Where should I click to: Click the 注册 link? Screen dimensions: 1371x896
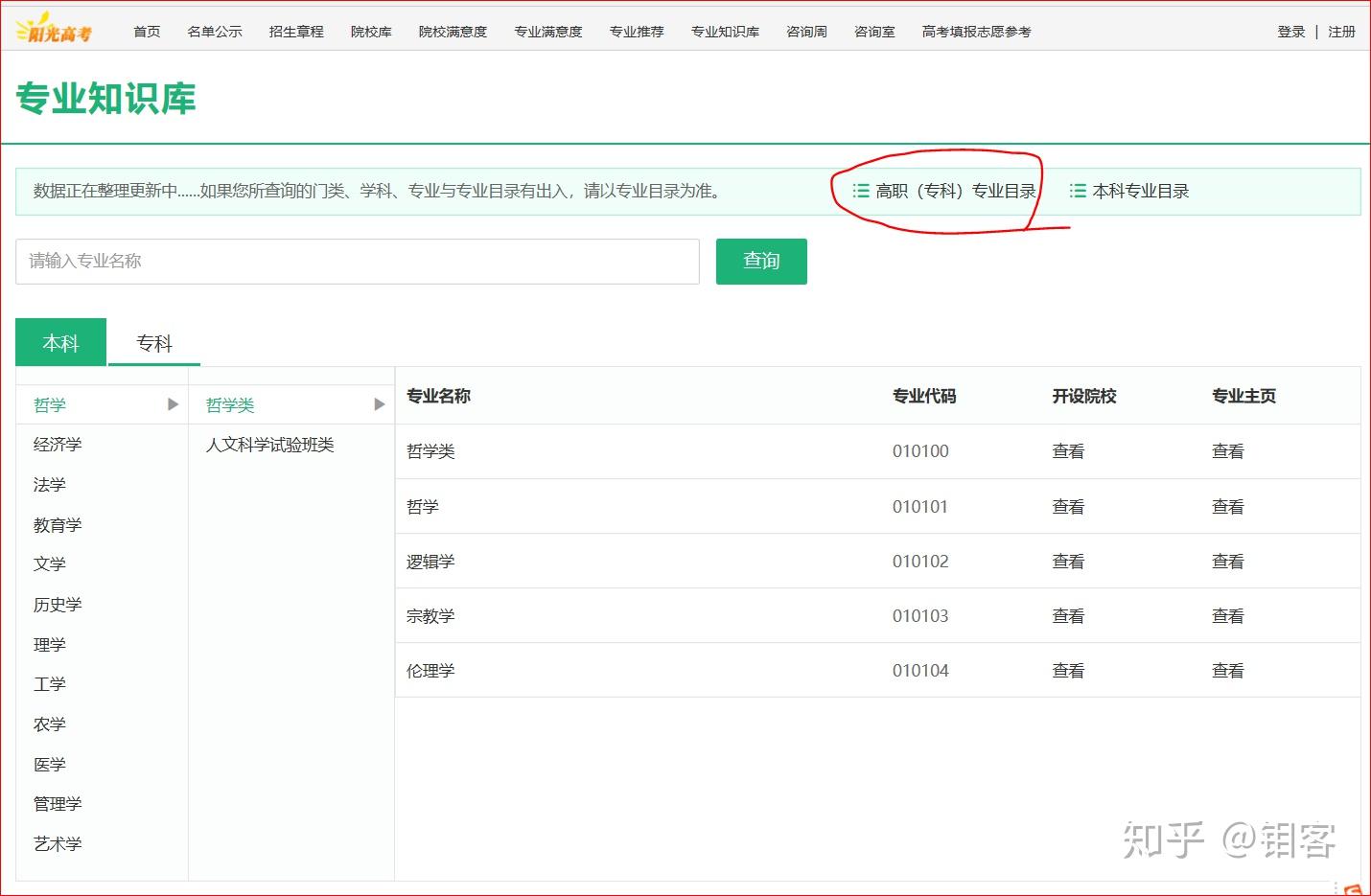point(1341,32)
